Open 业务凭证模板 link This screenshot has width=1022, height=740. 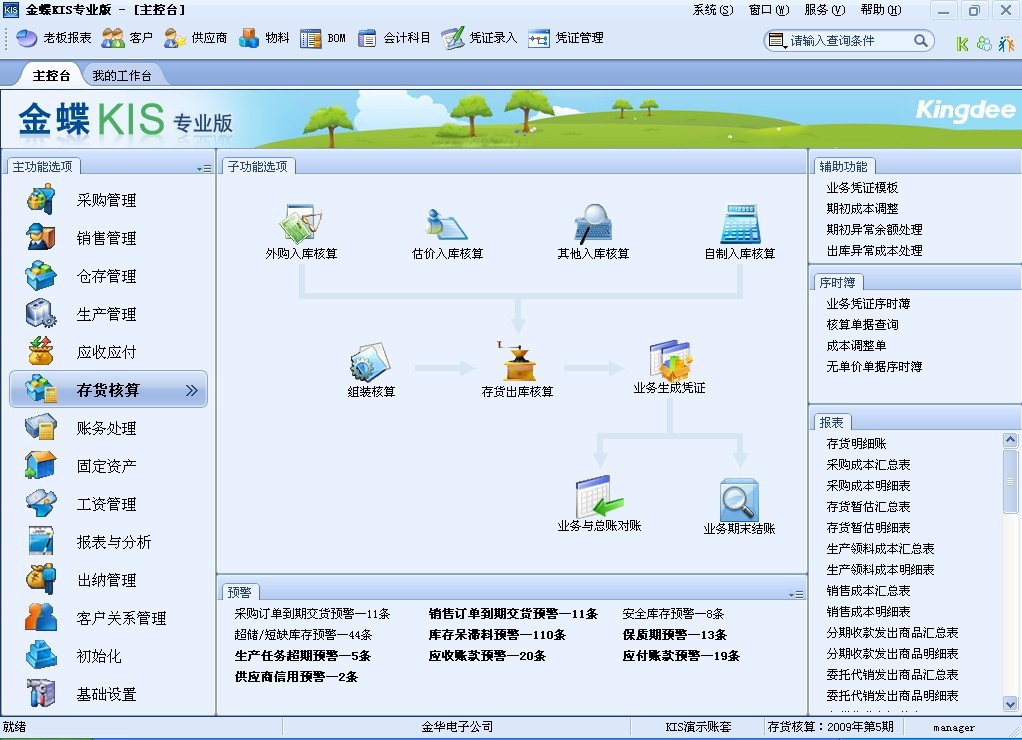(x=862, y=188)
